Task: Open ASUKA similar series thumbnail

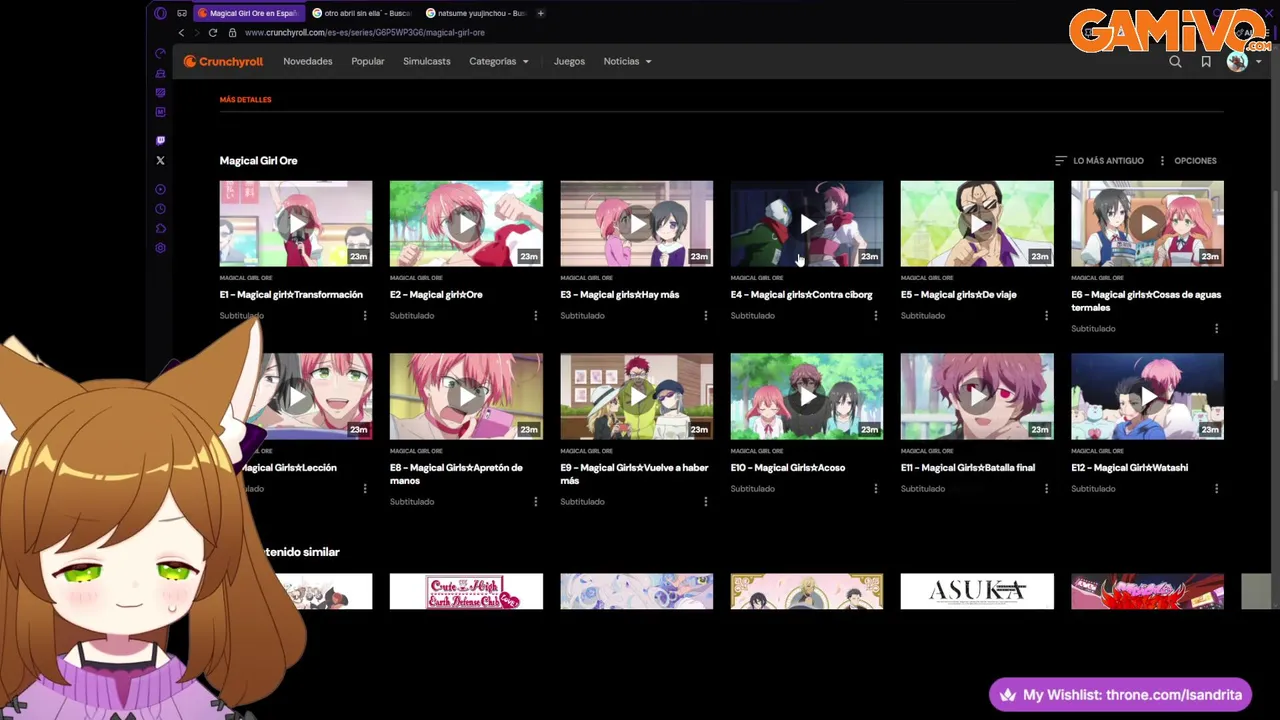Action: coord(977,592)
